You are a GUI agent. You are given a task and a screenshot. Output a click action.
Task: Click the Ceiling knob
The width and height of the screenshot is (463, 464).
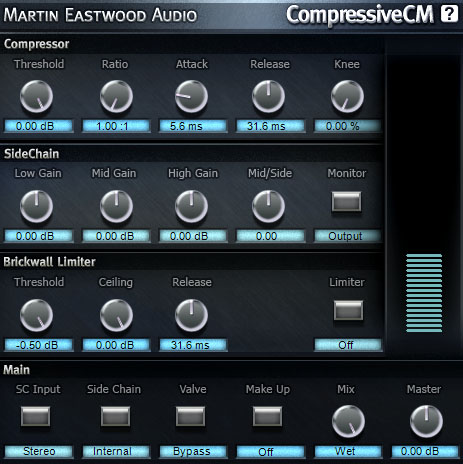point(116,315)
